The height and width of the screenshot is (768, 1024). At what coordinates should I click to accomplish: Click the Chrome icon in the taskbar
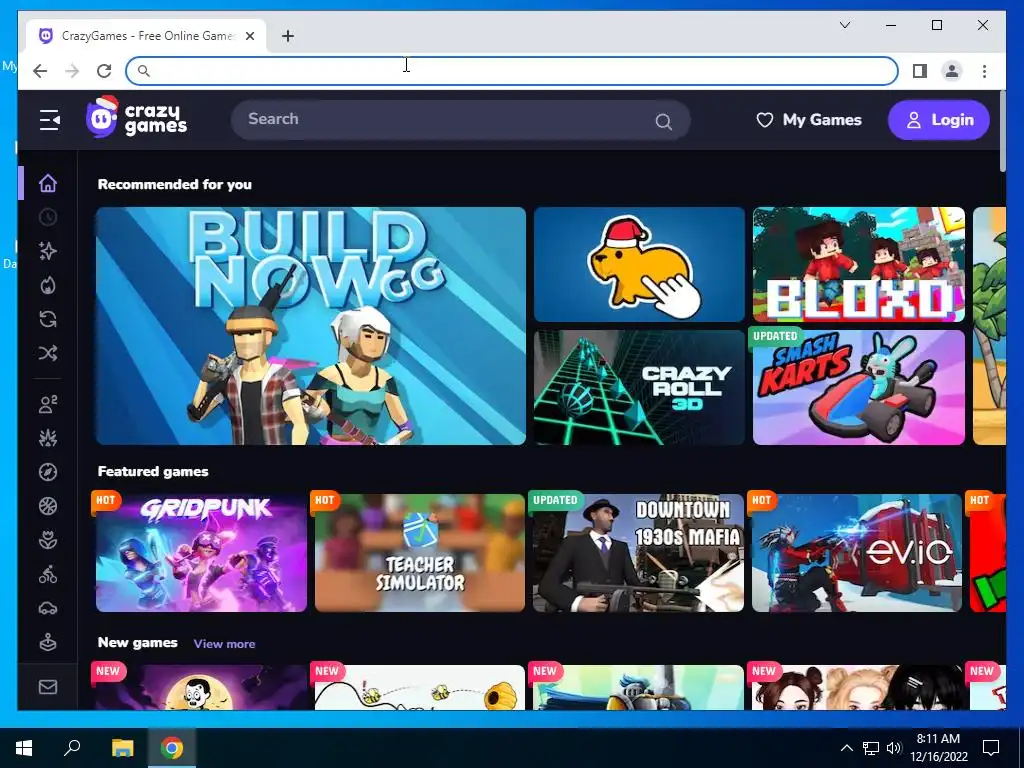[172, 748]
